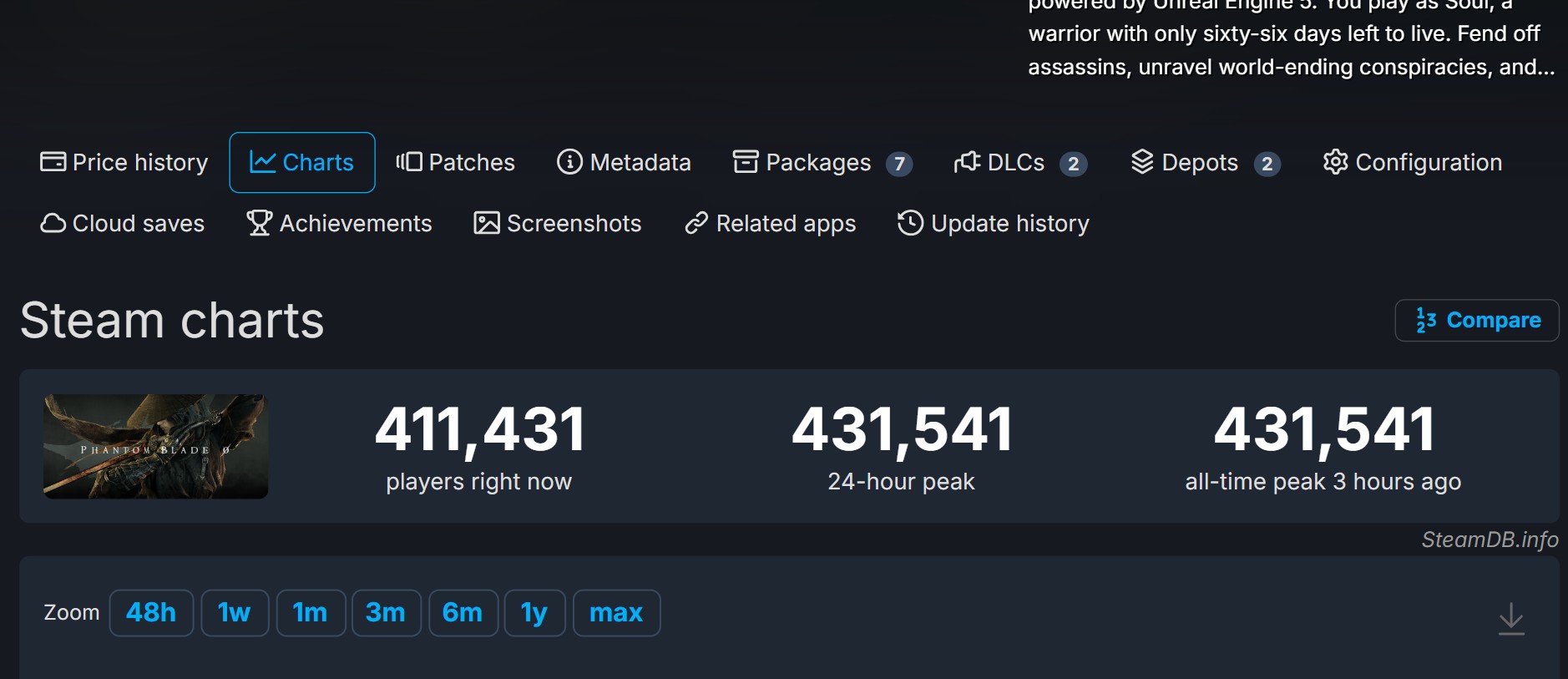This screenshot has height=679, width=1568.
Task: View the Packages tab
Action: [x=822, y=162]
